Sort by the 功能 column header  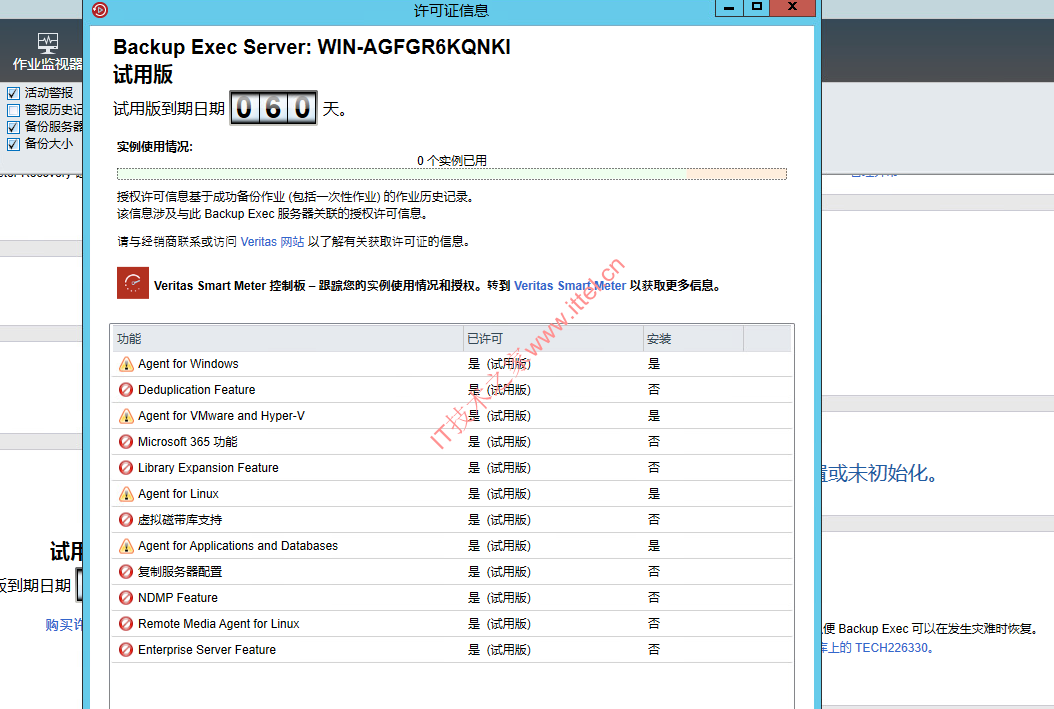[x=288, y=339]
